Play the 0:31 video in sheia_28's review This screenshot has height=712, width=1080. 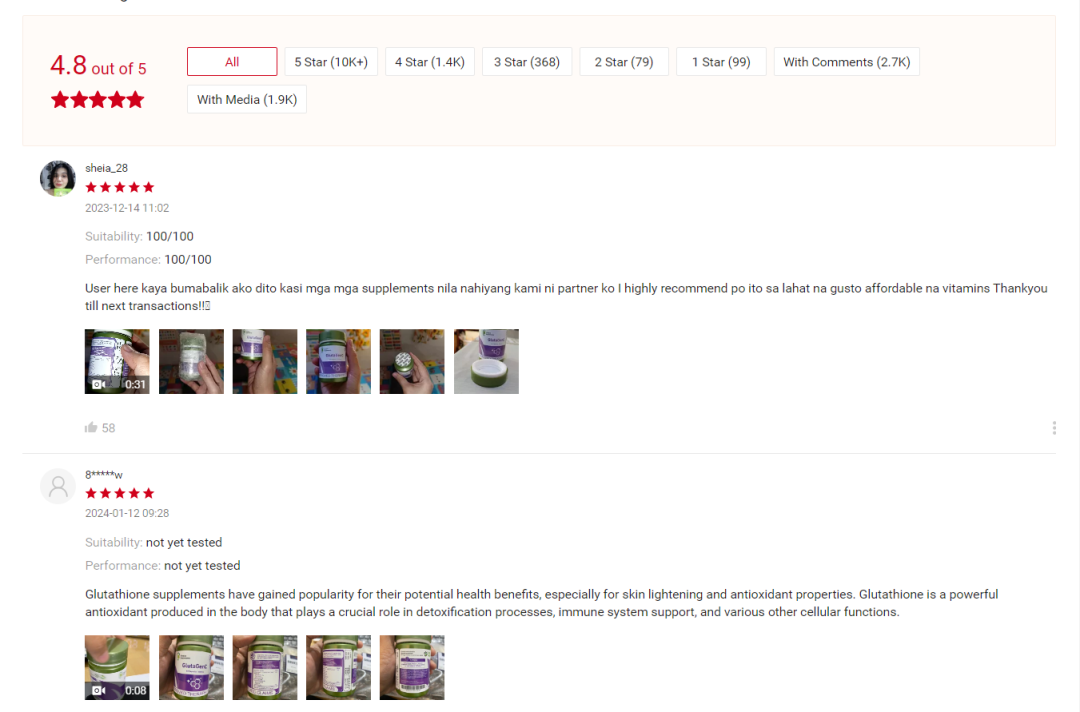[x=117, y=362]
